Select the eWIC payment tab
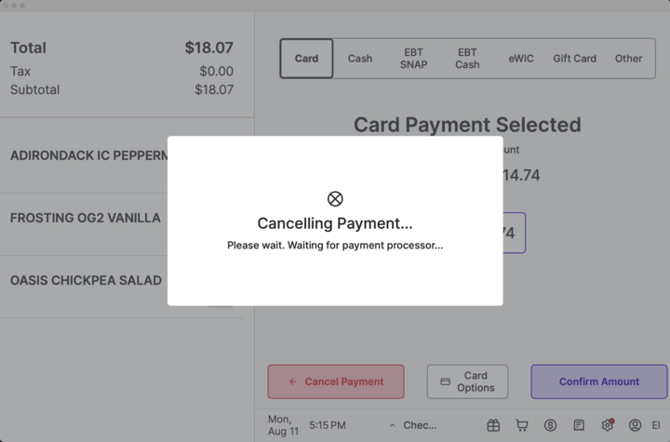 point(521,58)
